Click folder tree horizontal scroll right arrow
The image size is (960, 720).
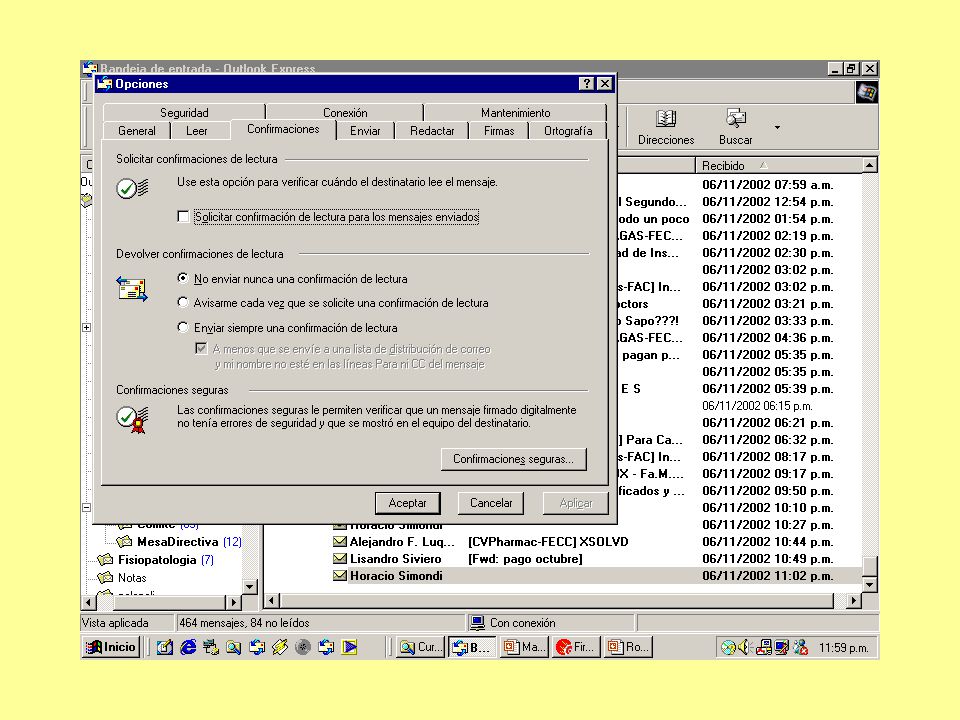[233, 602]
